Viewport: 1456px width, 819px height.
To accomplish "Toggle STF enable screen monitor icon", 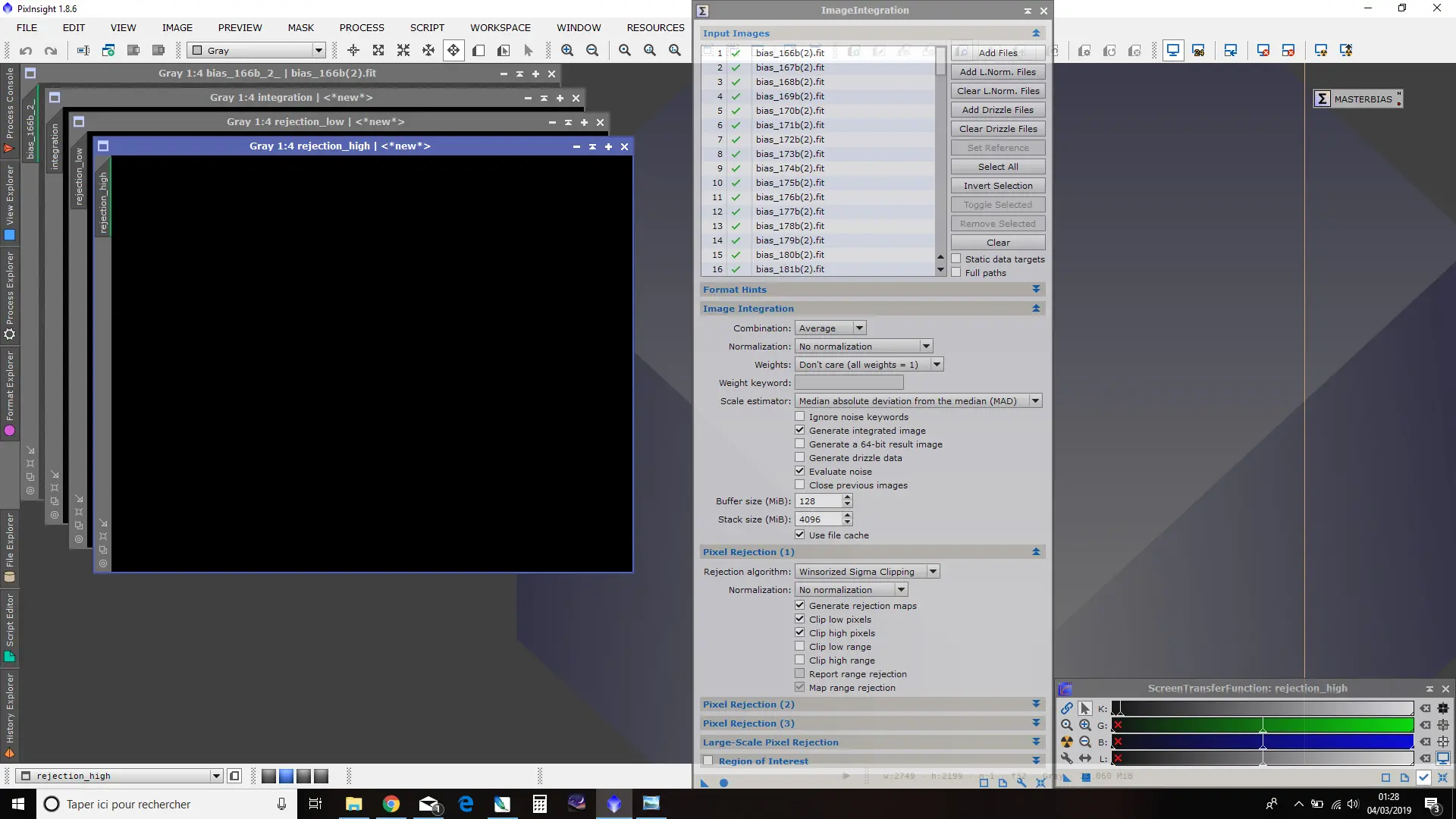I will coord(1443,758).
